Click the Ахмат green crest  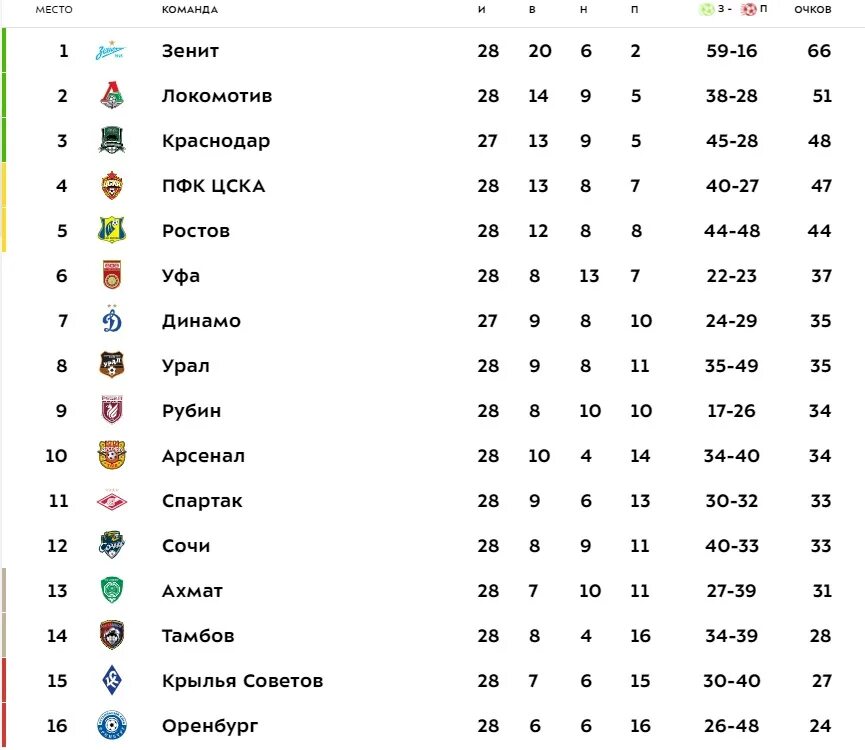coord(112,590)
